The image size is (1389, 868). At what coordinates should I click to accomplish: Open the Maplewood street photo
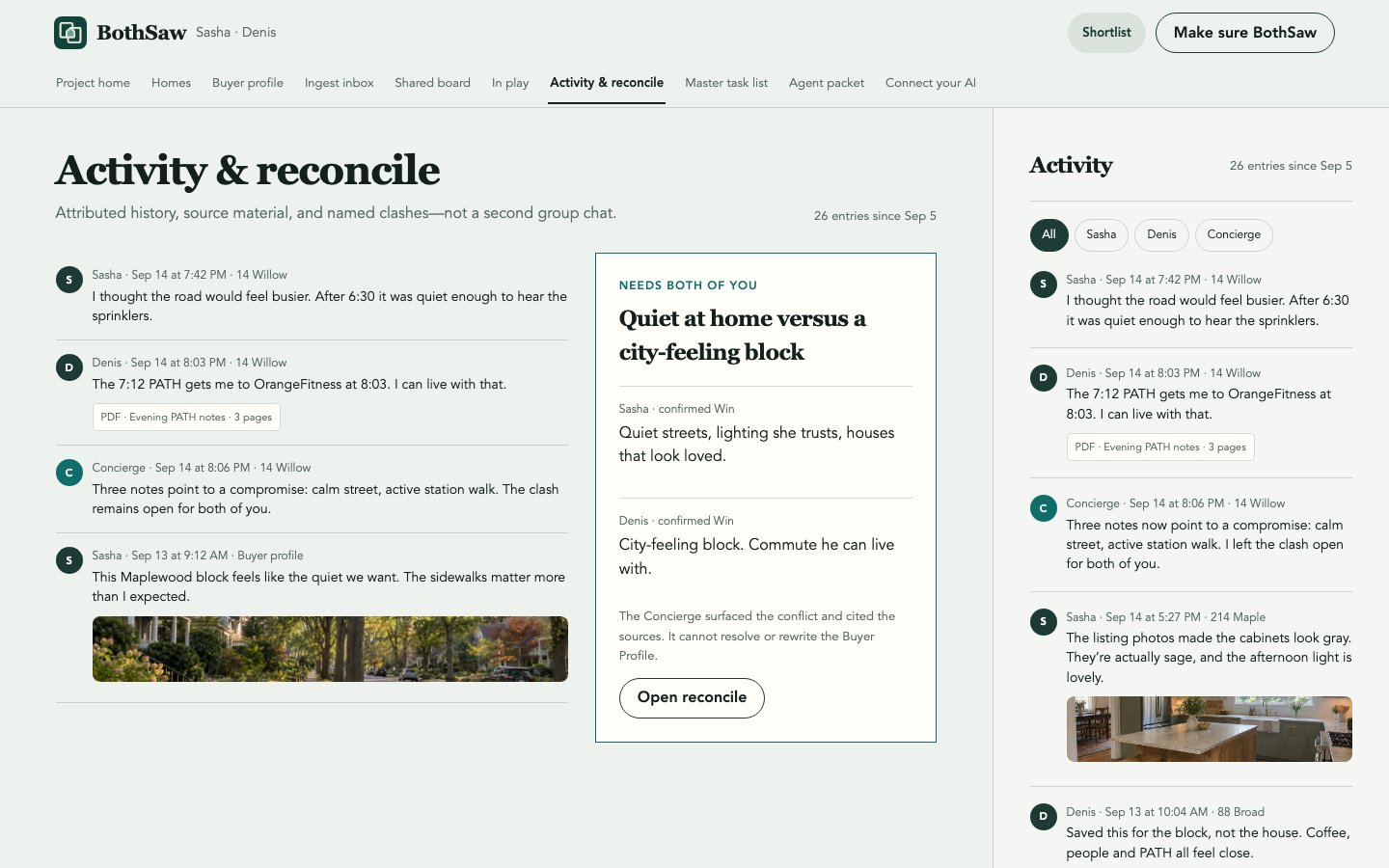(330, 649)
